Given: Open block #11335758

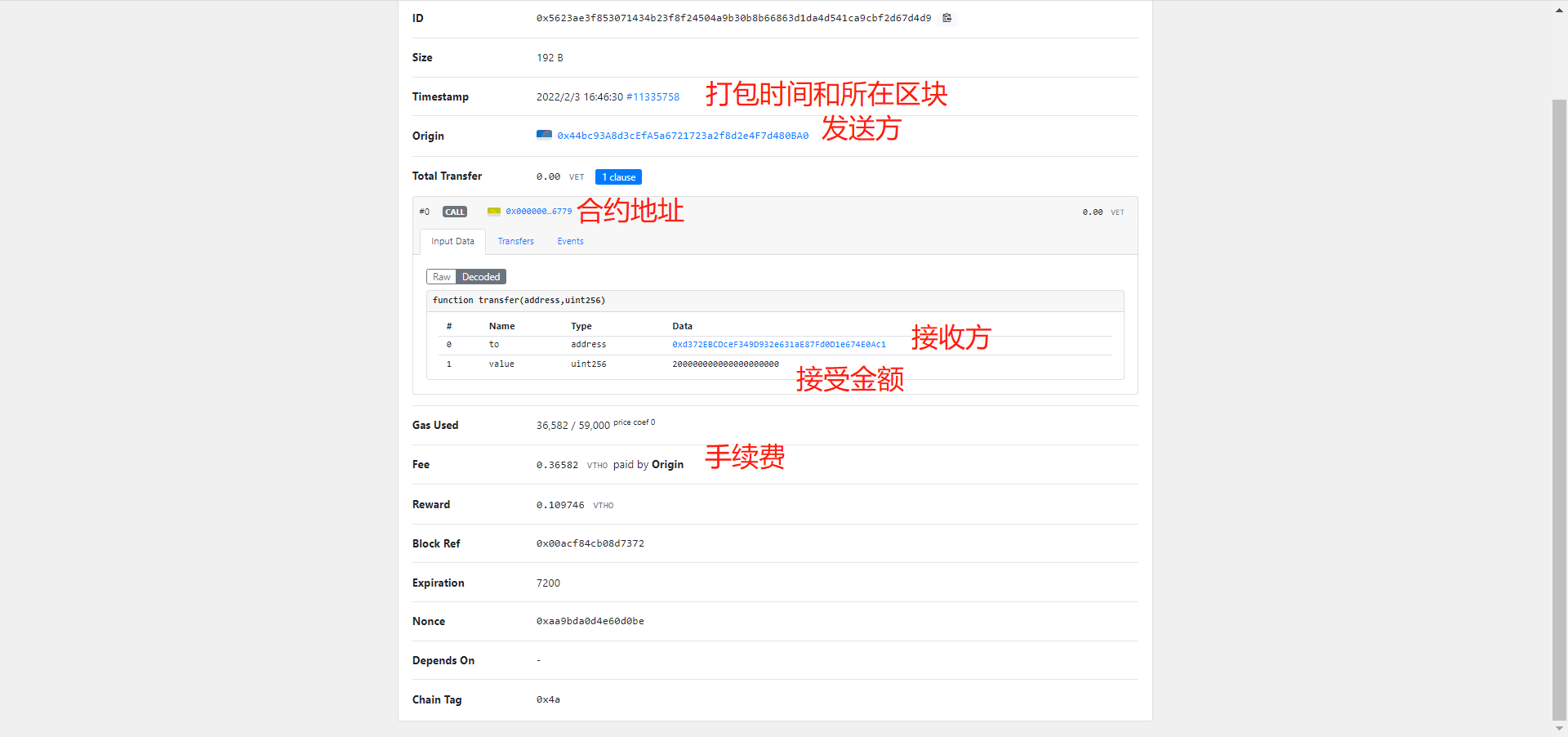Looking at the screenshot, I should pyautogui.click(x=653, y=96).
